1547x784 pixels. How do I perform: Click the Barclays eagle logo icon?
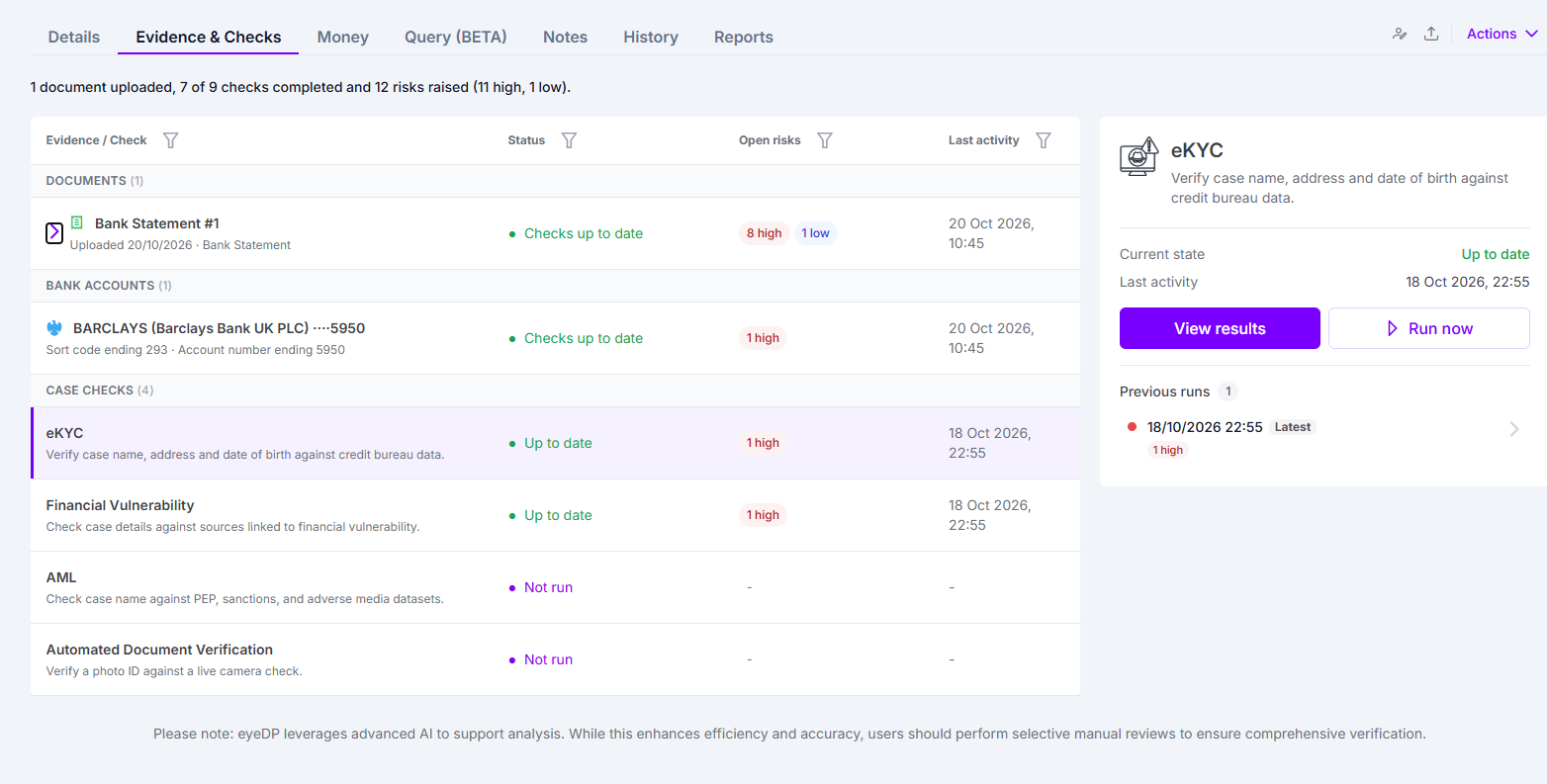coord(55,328)
